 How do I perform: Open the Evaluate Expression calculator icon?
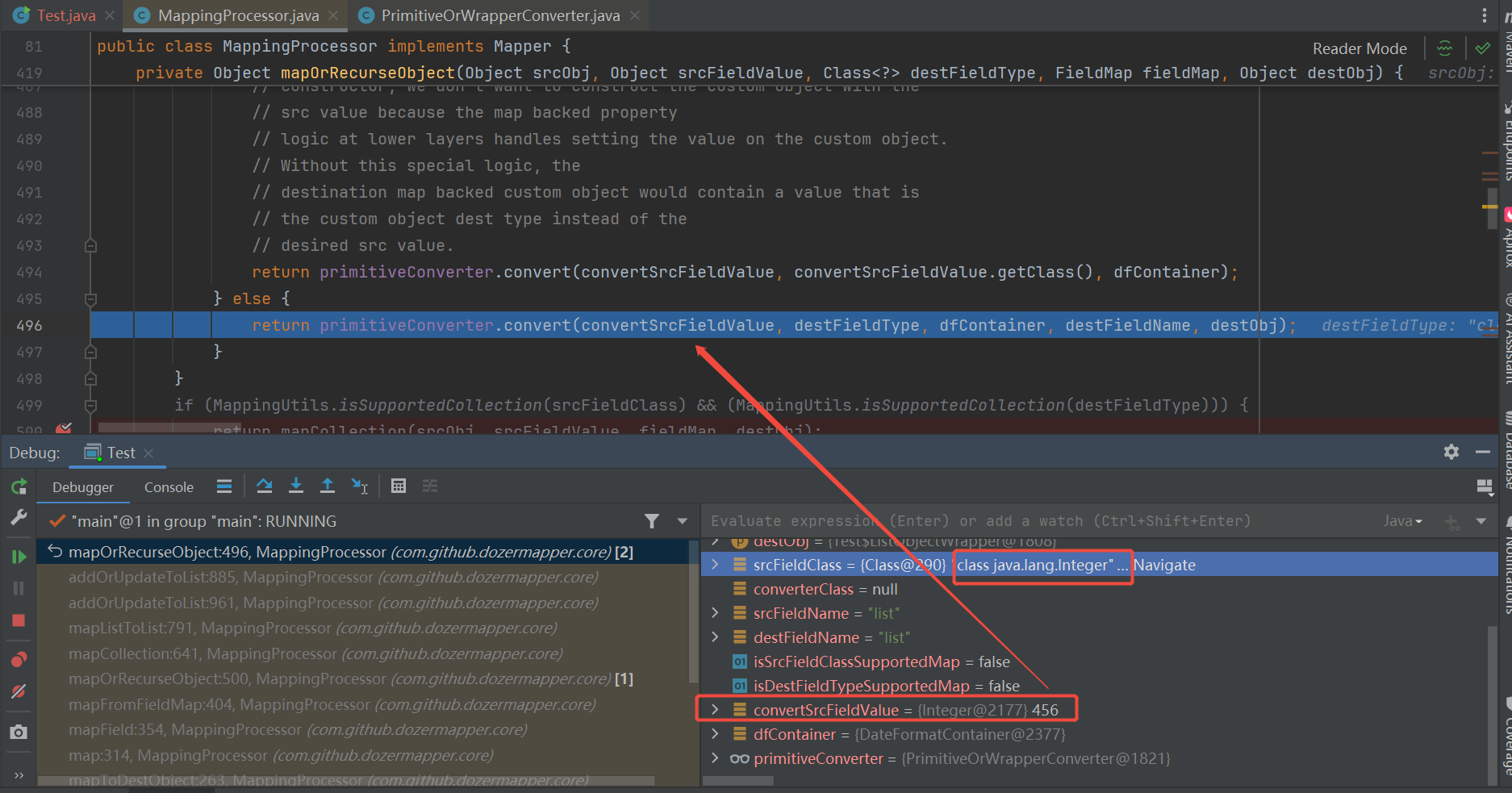coord(398,486)
